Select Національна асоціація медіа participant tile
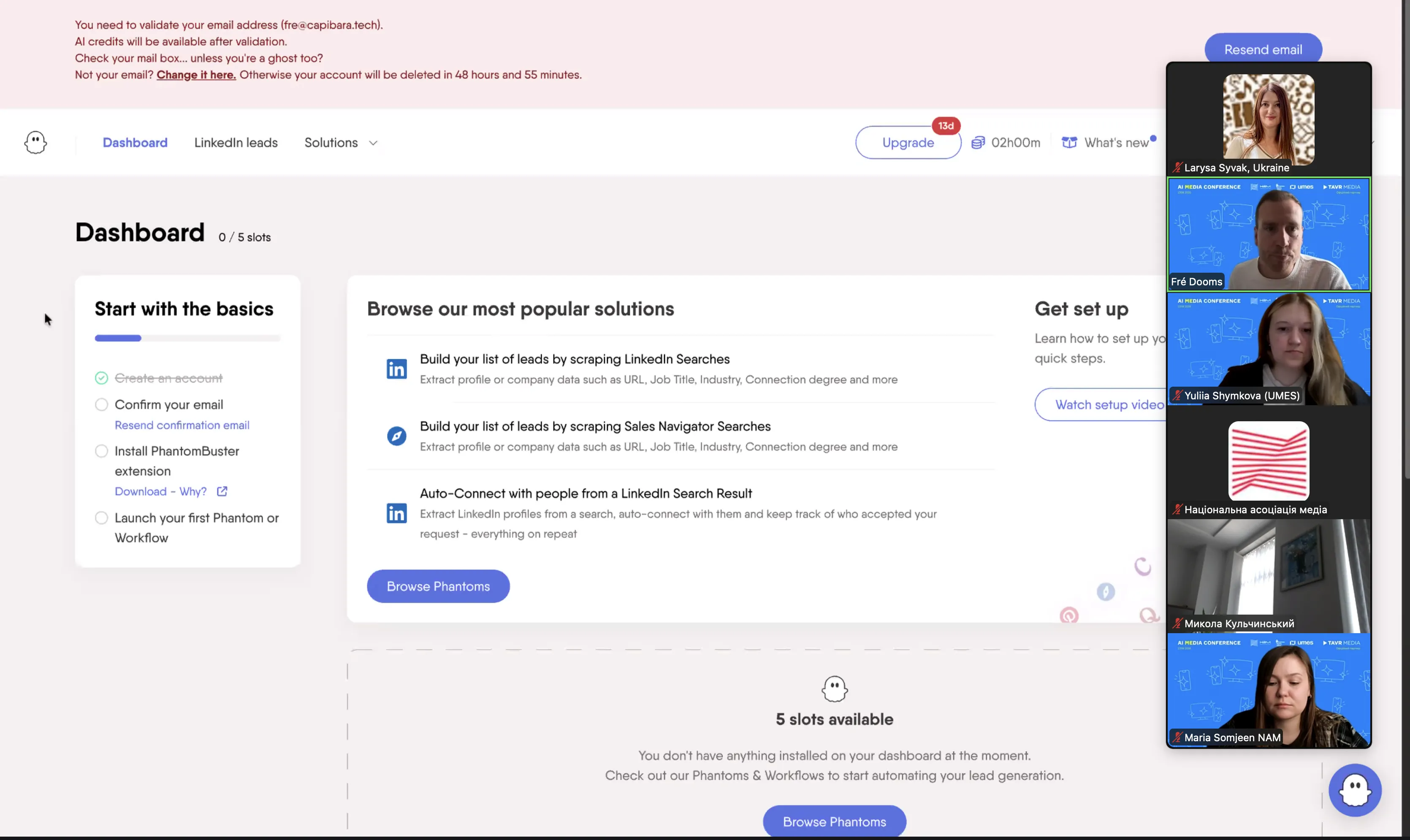 click(1269, 462)
